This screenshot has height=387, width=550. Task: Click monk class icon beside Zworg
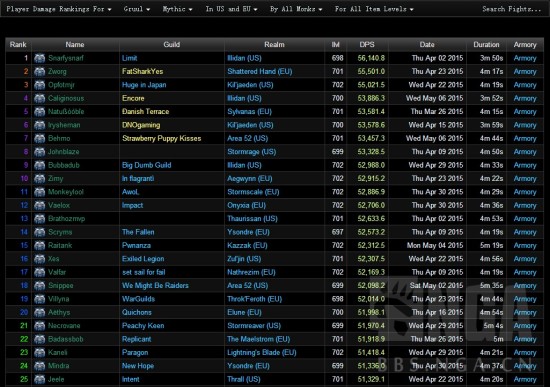point(40,72)
